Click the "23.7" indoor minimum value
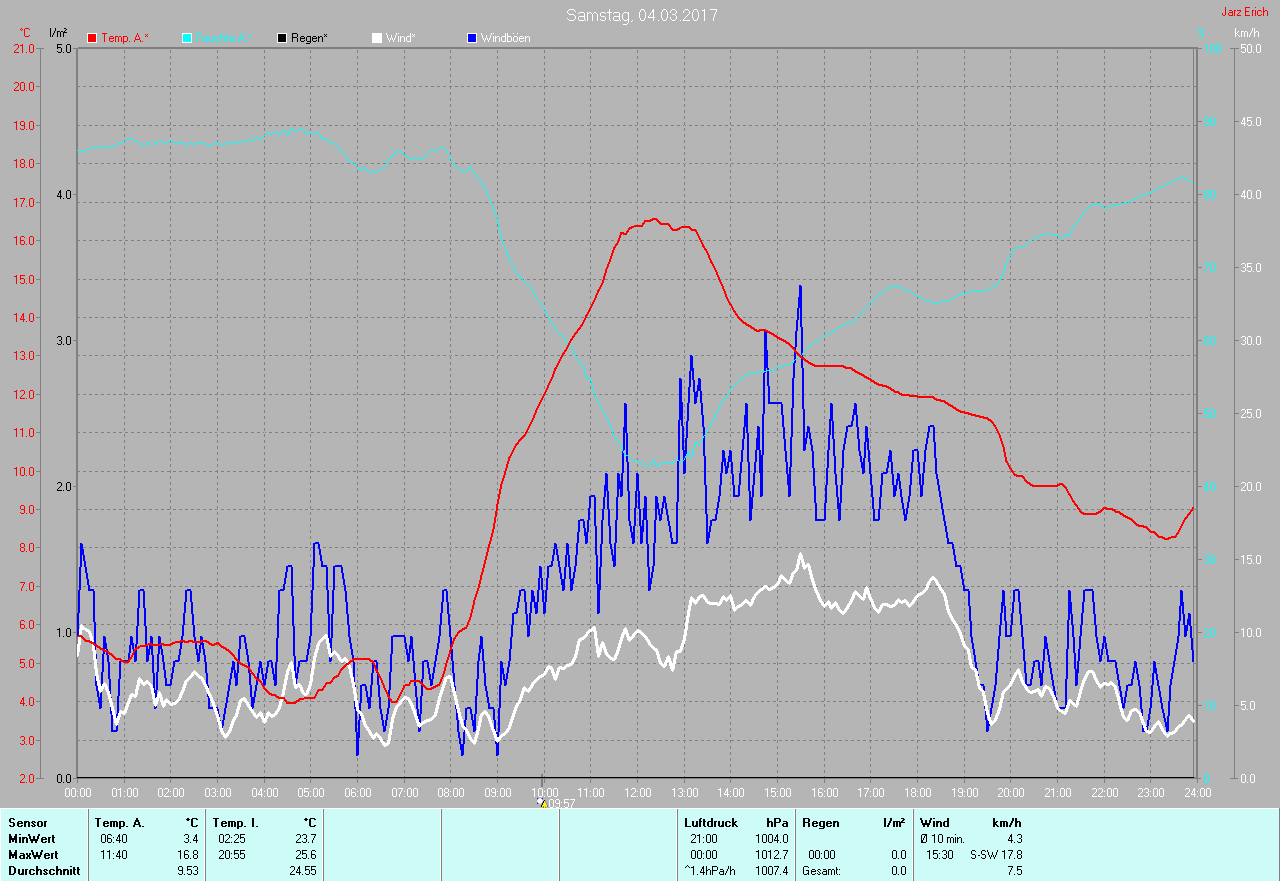The image size is (1280, 881). click(x=305, y=839)
